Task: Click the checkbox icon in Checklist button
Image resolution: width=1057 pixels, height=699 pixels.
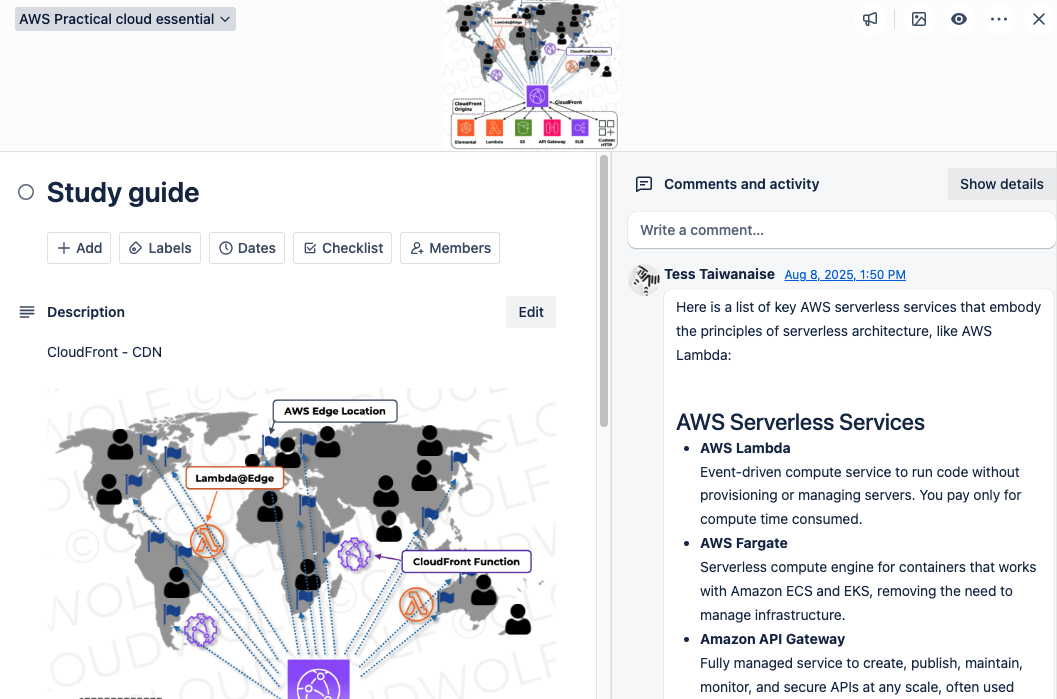Action: (310, 248)
